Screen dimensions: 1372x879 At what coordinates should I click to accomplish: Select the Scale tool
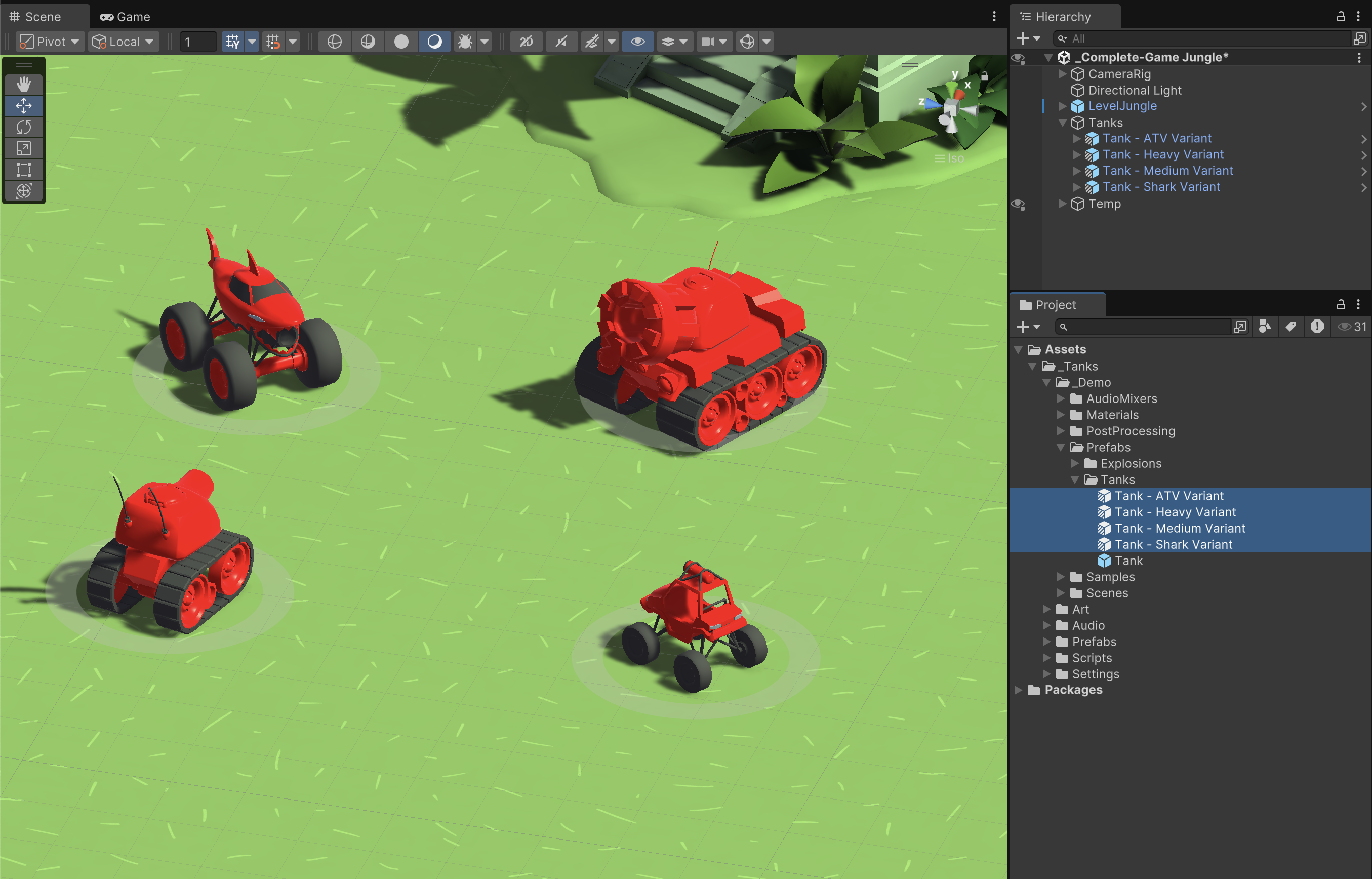[x=24, y=148]
